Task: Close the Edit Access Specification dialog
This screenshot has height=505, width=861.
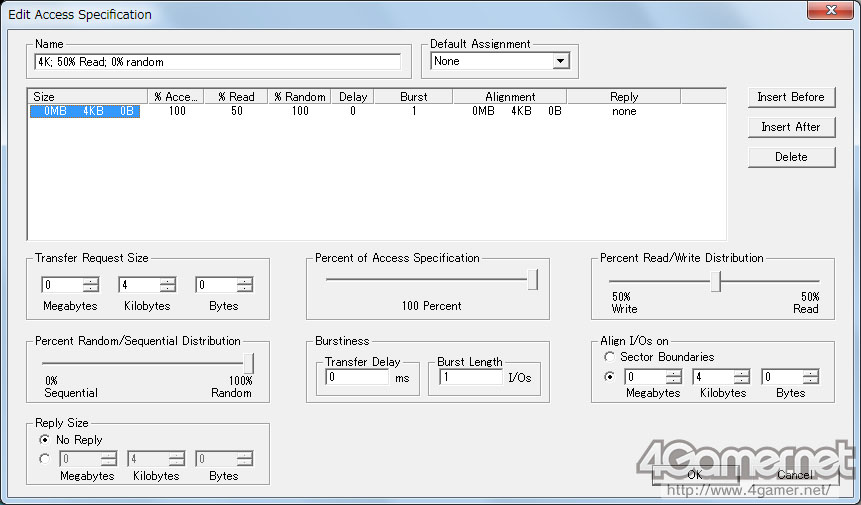Action: pyautogui.click(x=828, y=12)
